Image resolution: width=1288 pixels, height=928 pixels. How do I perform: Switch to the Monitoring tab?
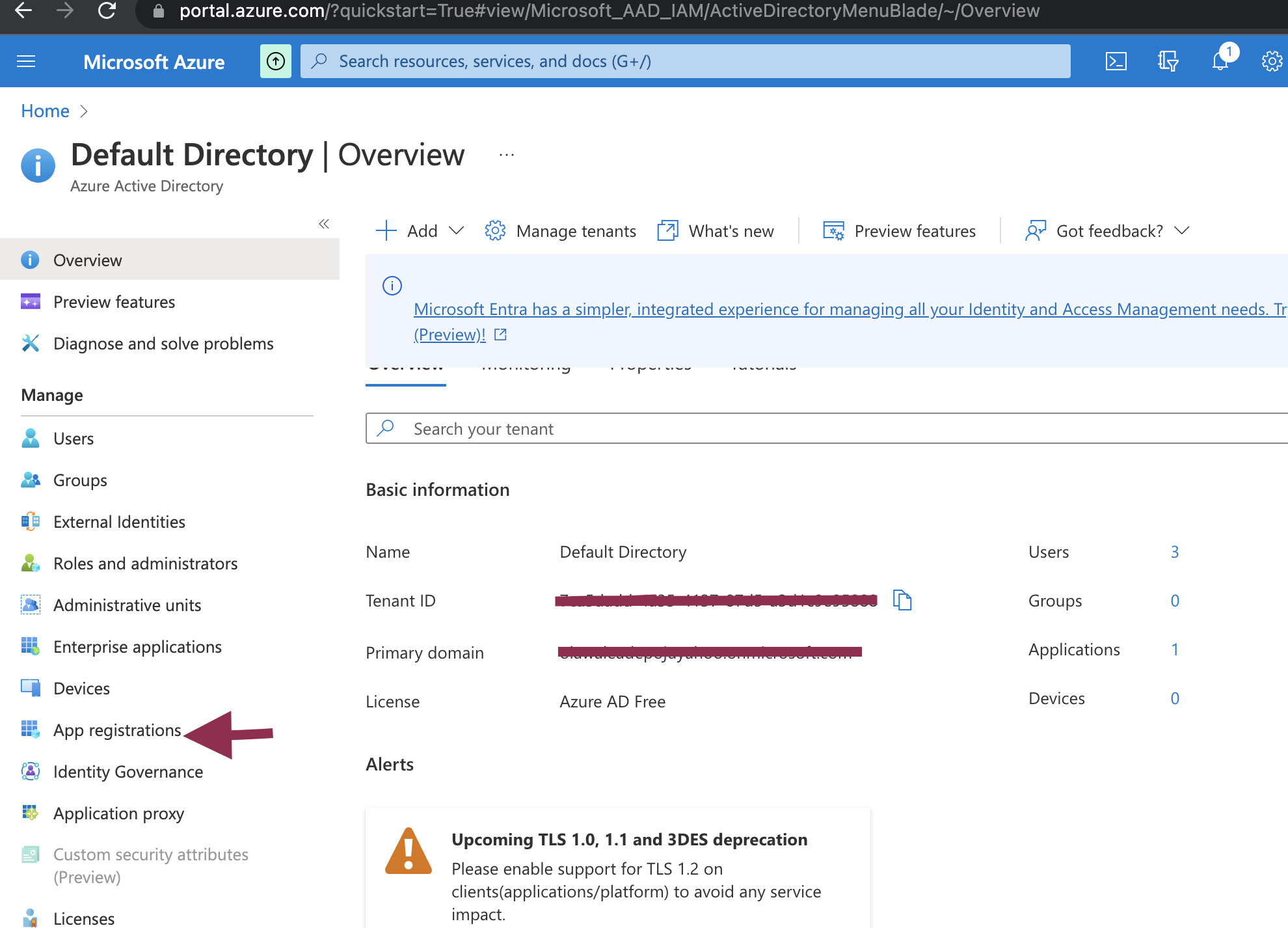(x=526, y=364)
